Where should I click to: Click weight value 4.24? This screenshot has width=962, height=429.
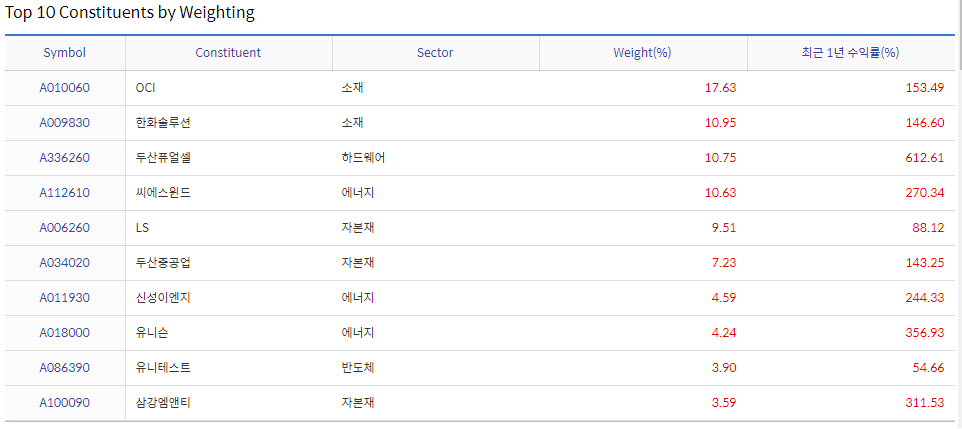tap(723, 333)
